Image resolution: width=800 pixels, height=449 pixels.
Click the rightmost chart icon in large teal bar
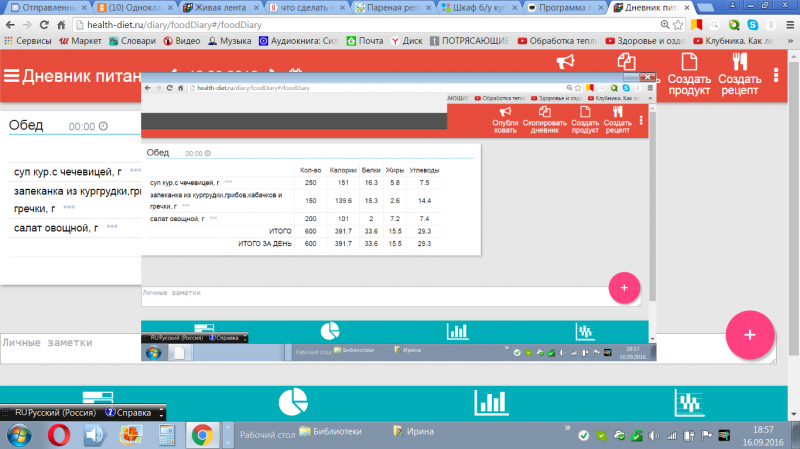687,402
